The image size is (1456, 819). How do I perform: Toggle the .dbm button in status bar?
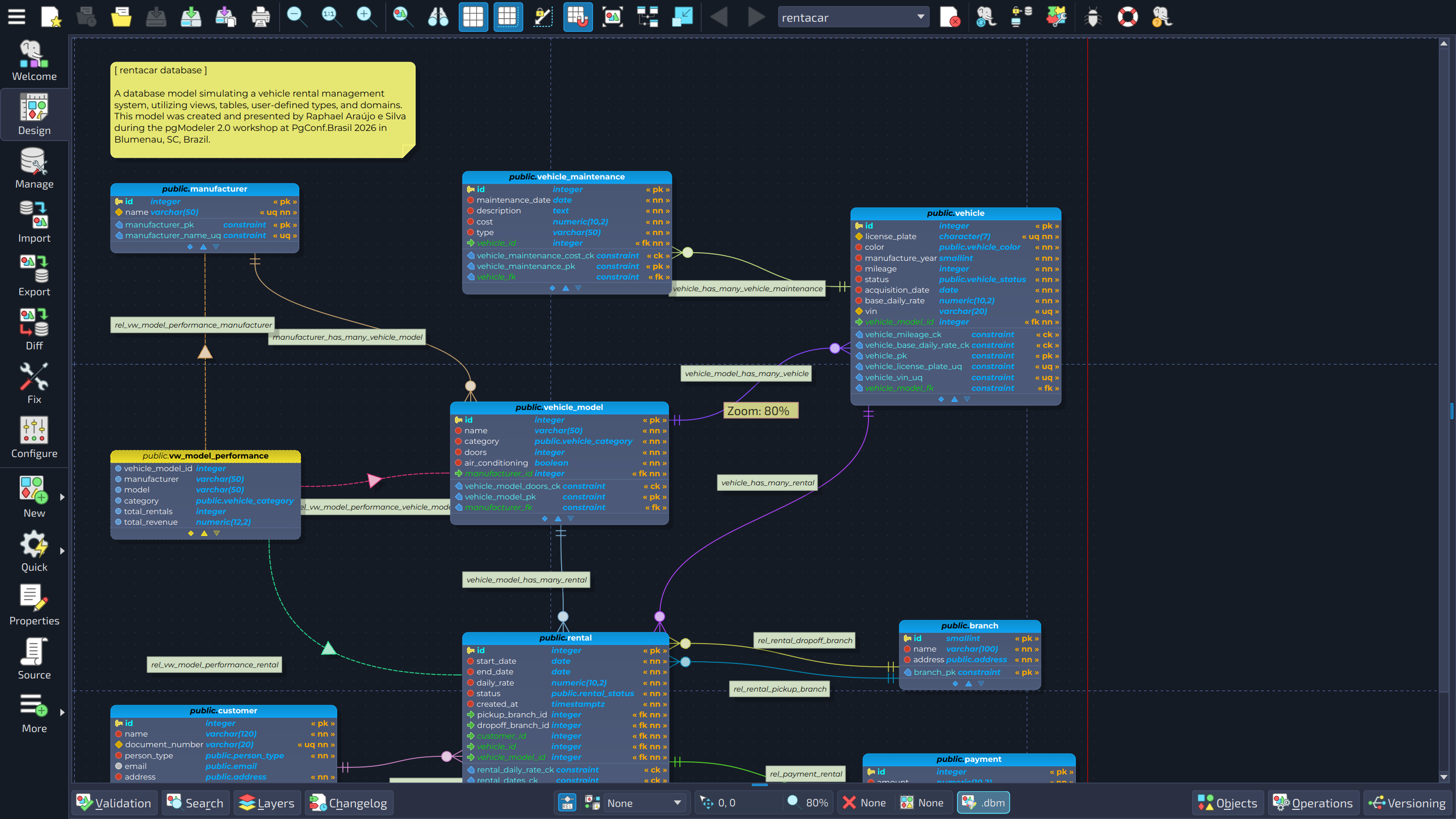(983, 803)
